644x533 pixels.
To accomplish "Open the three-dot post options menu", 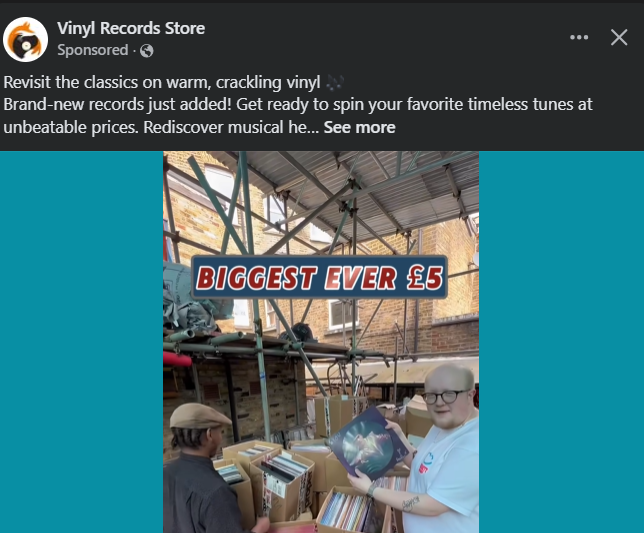I will click(579, 37).
